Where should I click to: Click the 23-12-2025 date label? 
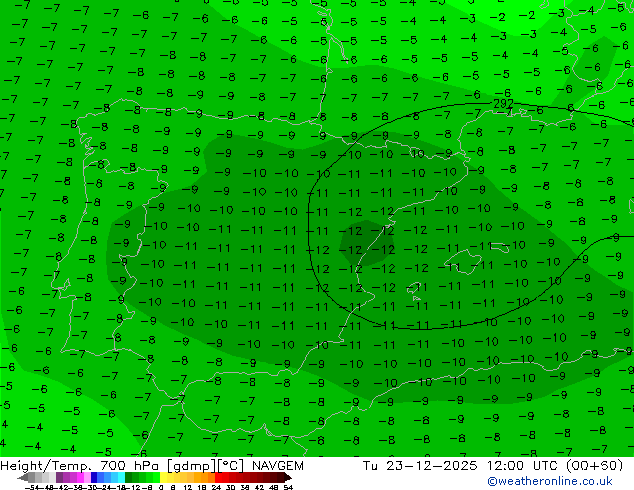[x=431, y=466]
